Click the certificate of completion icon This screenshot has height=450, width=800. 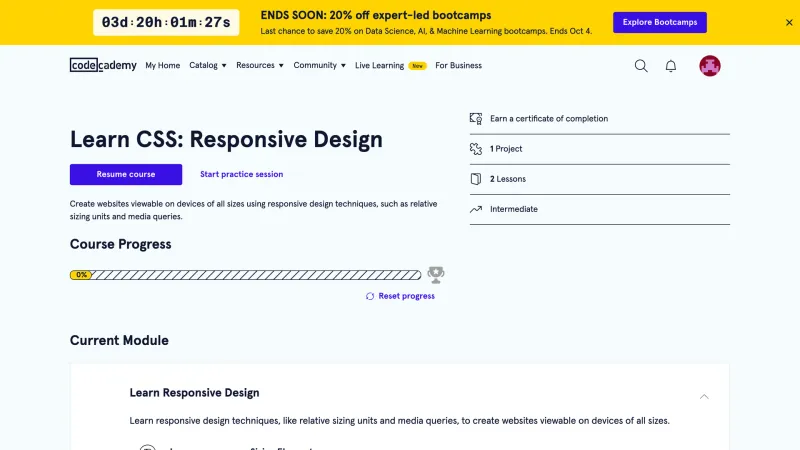click(x=476, y=119)
